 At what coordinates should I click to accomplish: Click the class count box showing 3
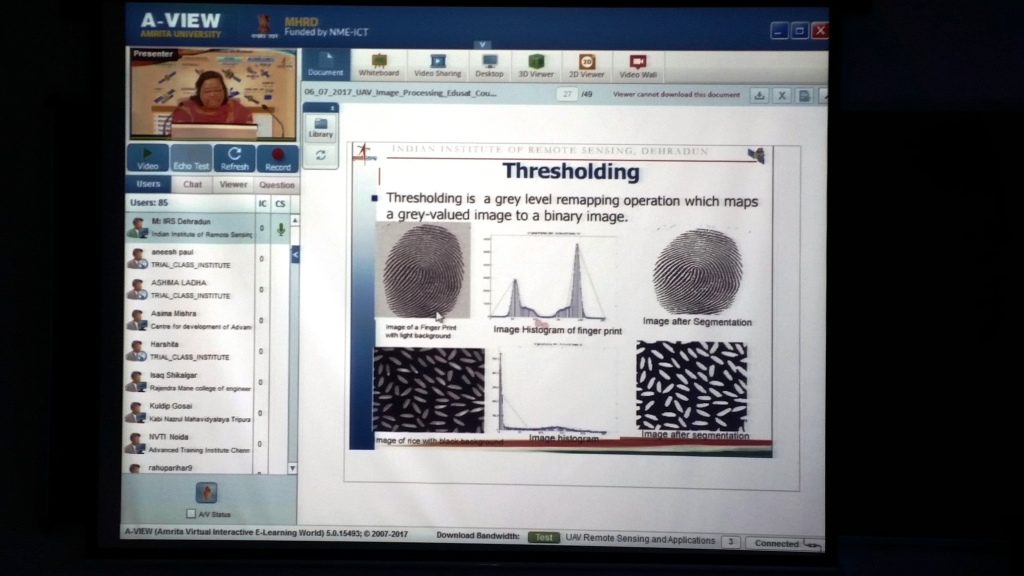pos(731,541)
